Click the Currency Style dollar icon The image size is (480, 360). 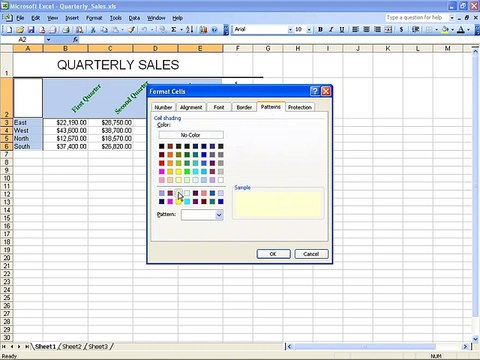point(401,30)
